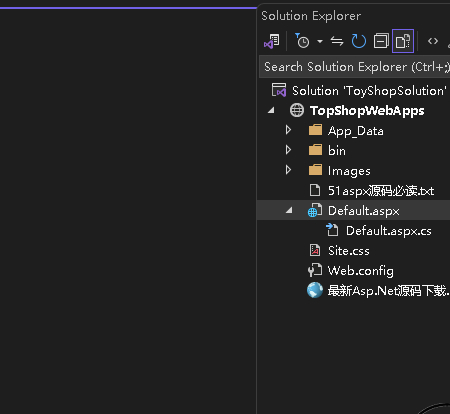Expand the Images folder
450x414 pixels.
coord(289,170)
